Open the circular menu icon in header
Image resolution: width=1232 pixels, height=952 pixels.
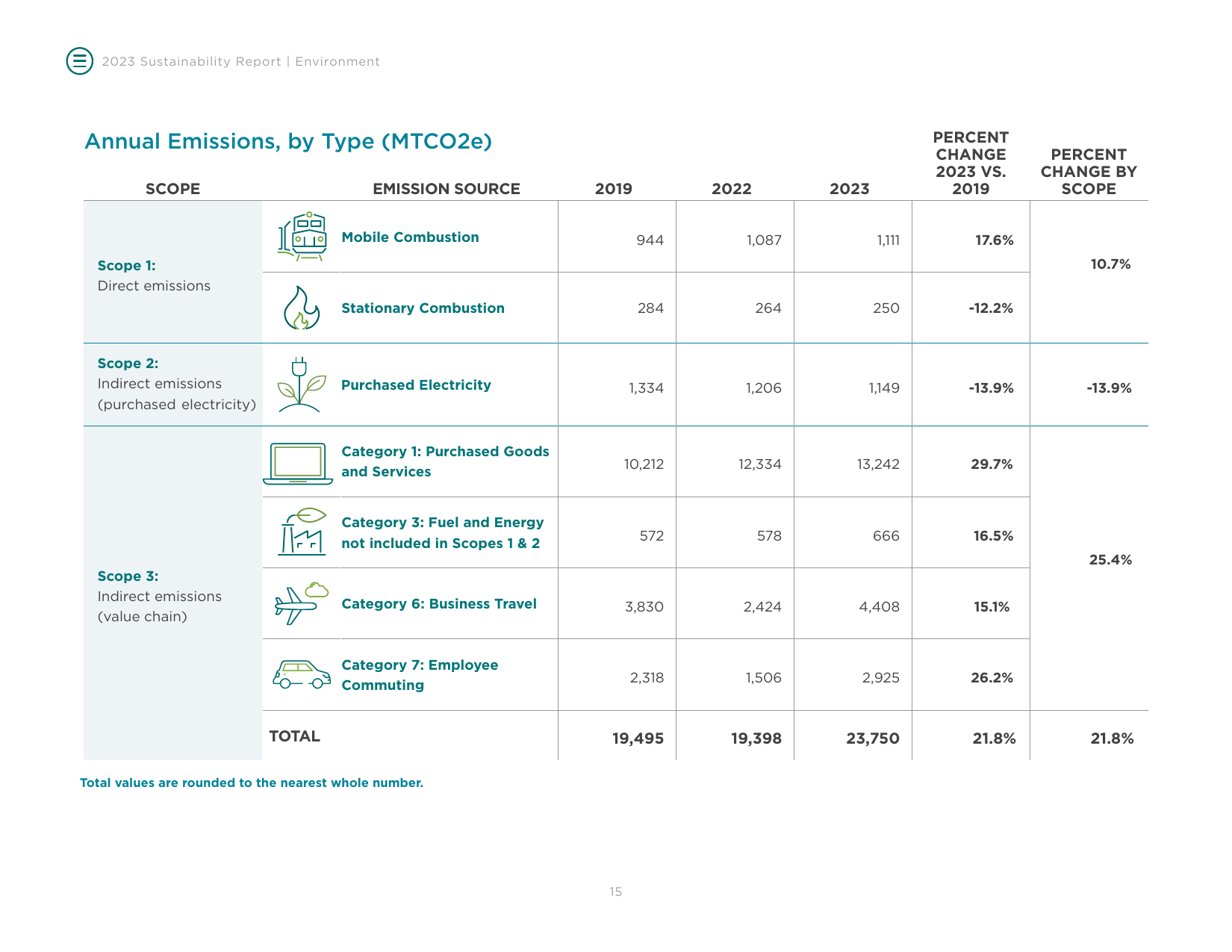pyautogui.click(x=80, y=61)
